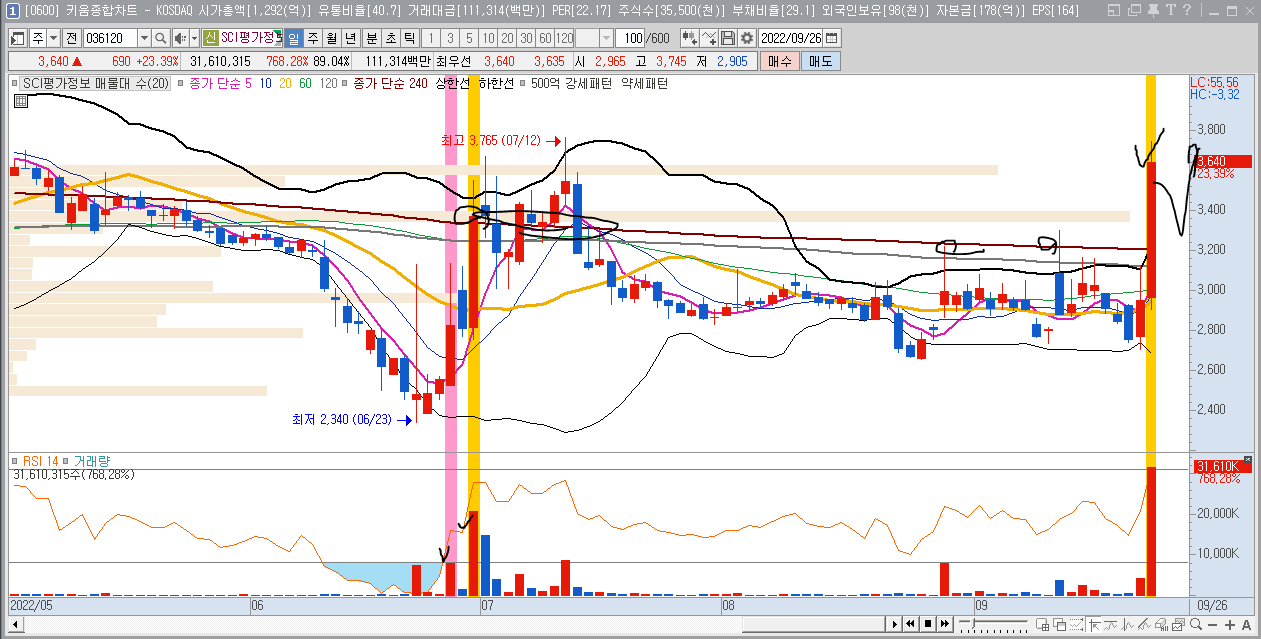1261x639 pixels.
Task: Toggle the 틱 (tick) period button
Action: pyautogui.click(x=408, y=38)
